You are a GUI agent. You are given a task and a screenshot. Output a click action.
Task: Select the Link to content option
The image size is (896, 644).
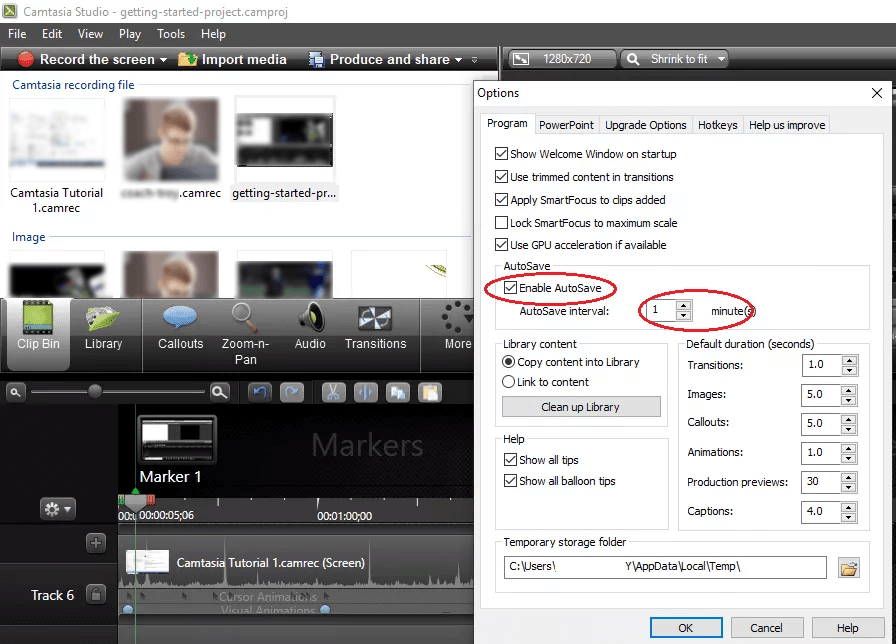coord(509,382)
